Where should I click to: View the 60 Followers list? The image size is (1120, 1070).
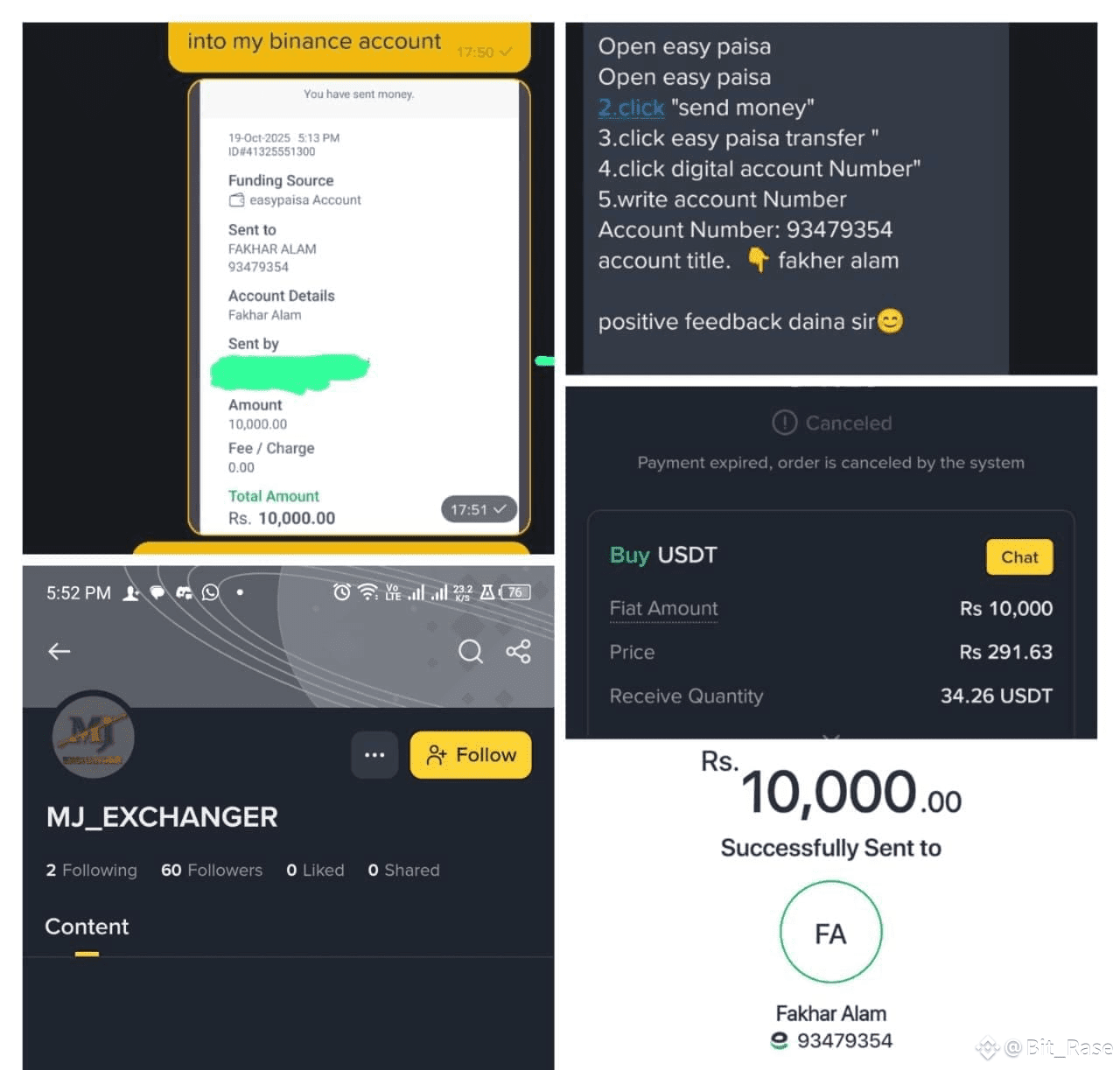[212, 870]
